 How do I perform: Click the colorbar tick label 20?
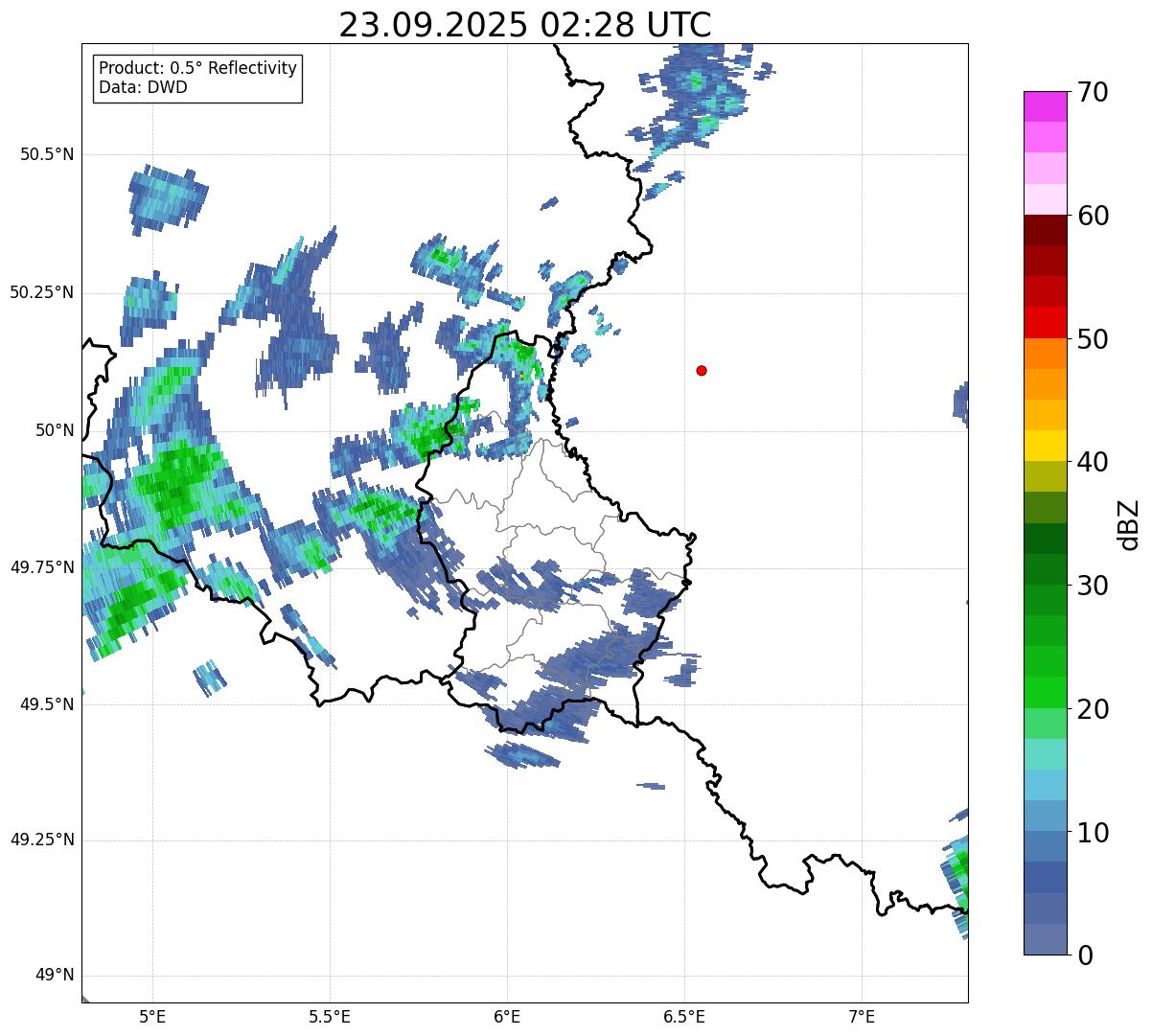1093,709
